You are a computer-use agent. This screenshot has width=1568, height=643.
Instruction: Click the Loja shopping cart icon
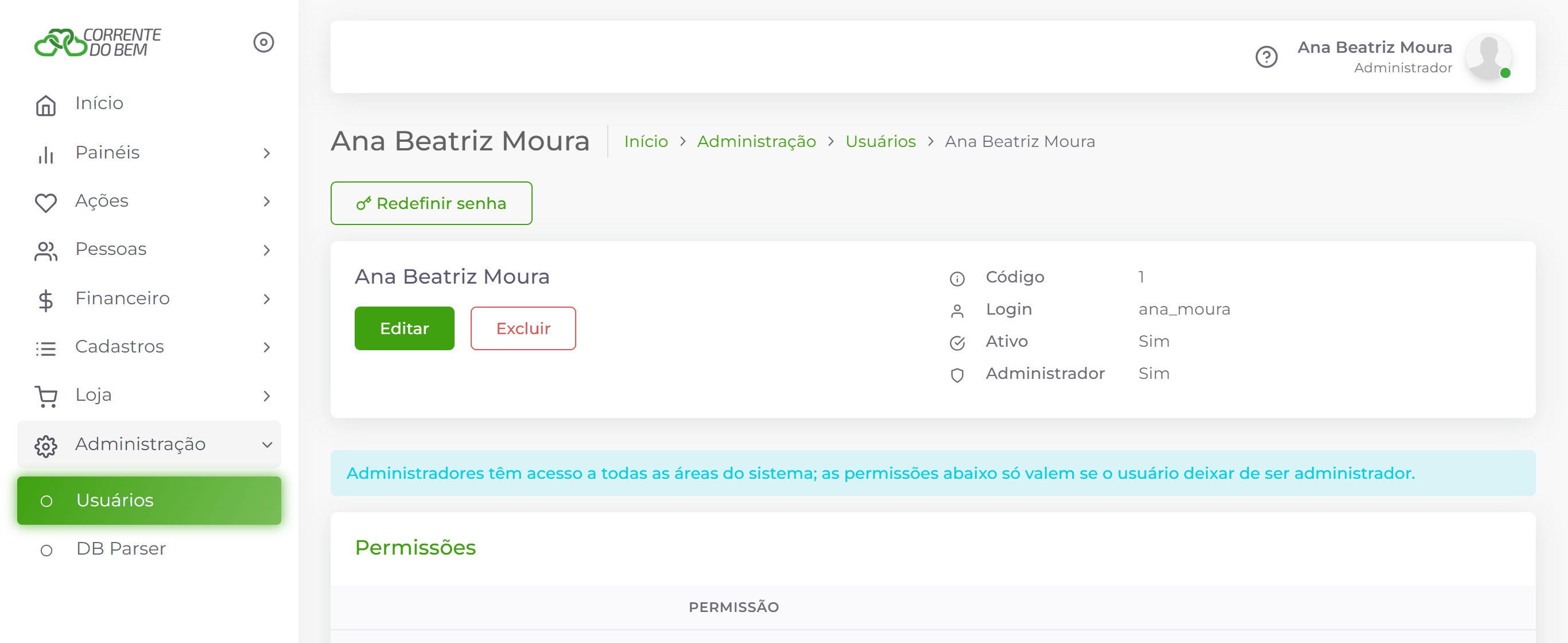tap(46, 396)
